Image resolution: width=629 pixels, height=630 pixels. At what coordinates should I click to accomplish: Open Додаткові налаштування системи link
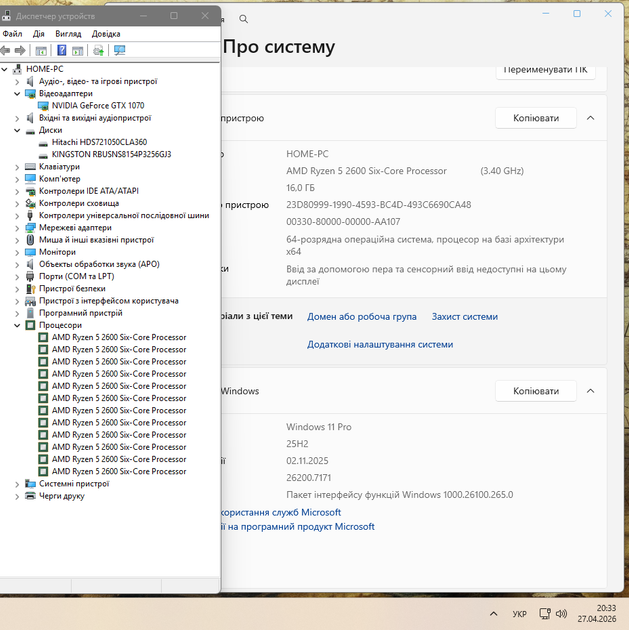(x=380, y=344)
